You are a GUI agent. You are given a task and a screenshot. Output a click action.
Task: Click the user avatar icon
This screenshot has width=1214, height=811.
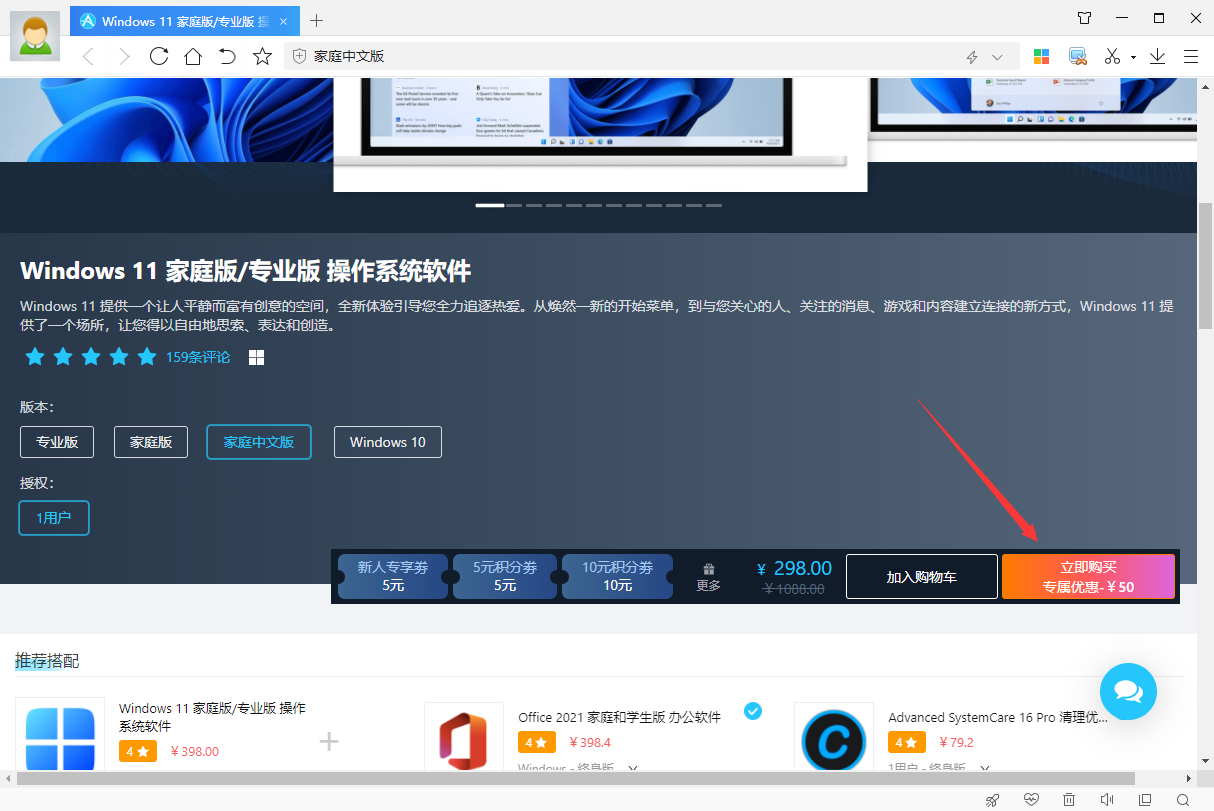35,35
